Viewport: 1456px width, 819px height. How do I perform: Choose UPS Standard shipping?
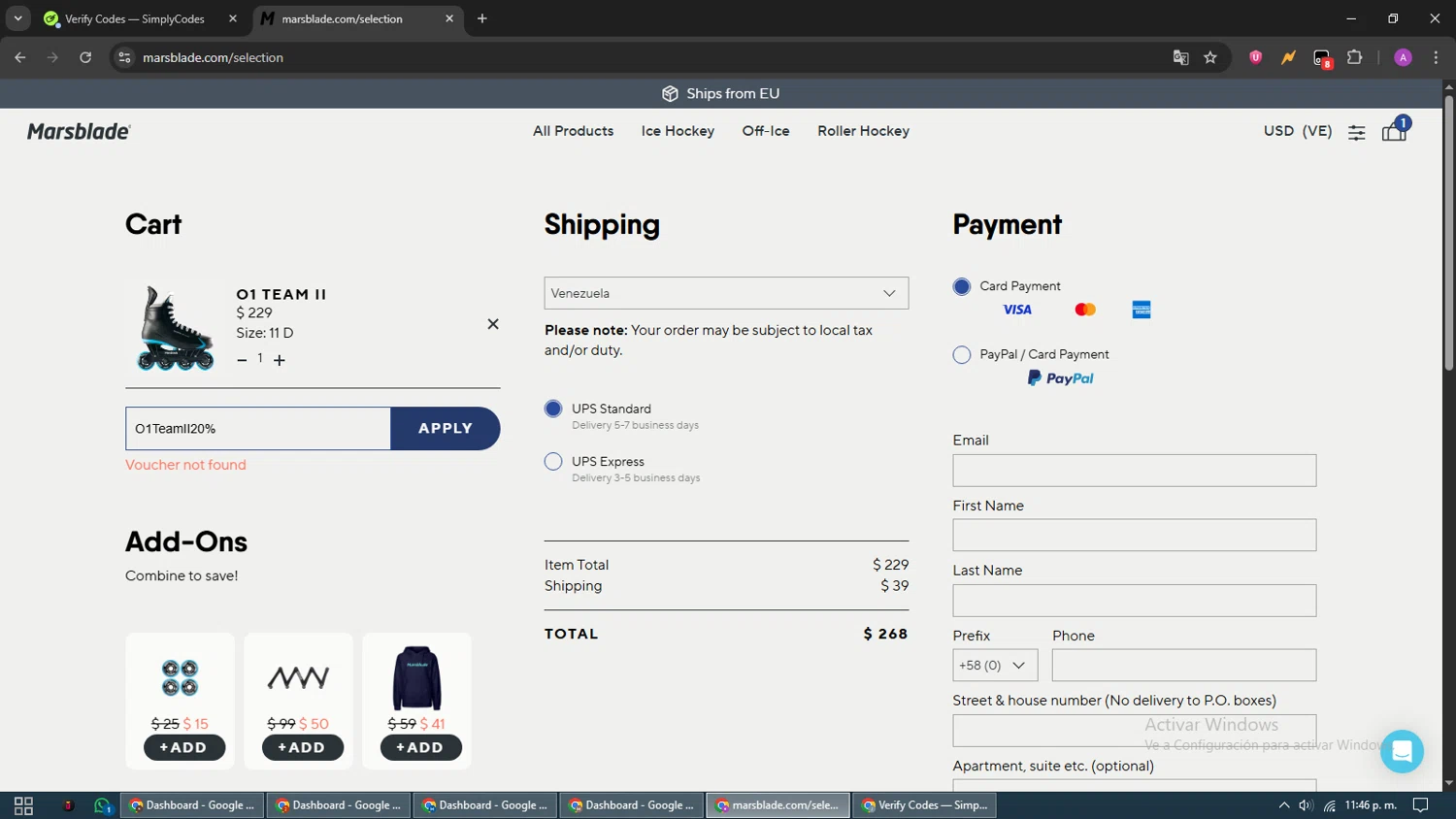553,409
